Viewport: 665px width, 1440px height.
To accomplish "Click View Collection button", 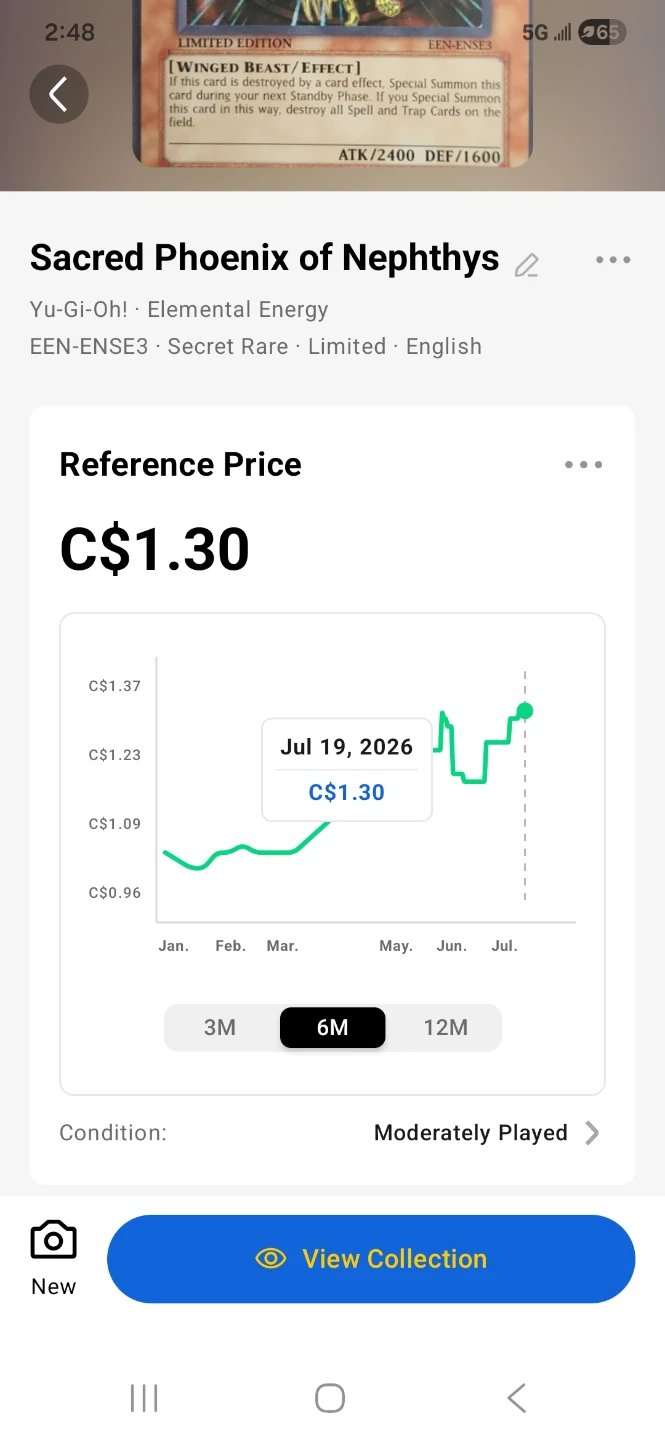I will [371, 1259].
